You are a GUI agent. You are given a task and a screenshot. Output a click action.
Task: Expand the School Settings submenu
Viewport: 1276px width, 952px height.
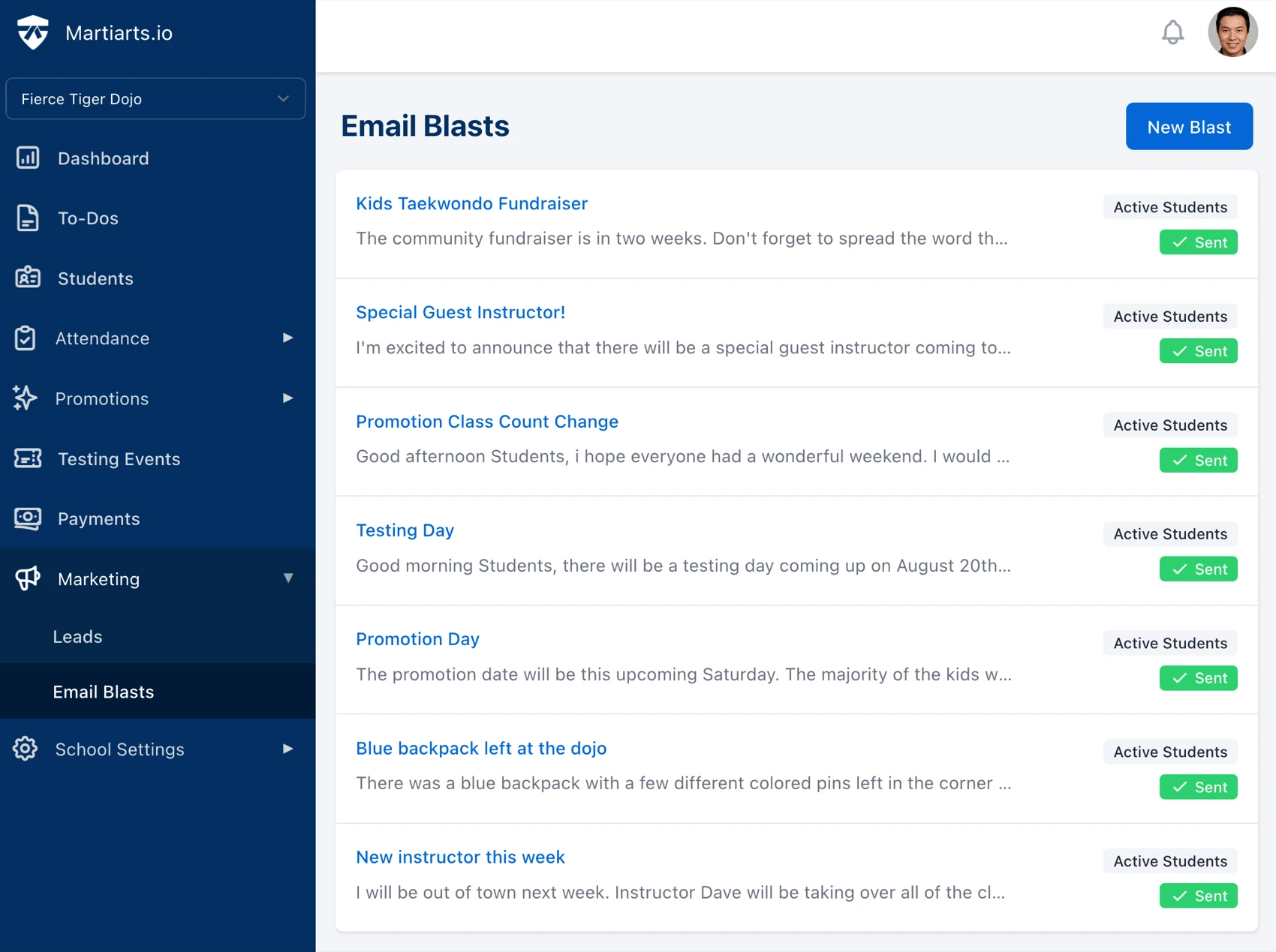(x=287, y=749)
